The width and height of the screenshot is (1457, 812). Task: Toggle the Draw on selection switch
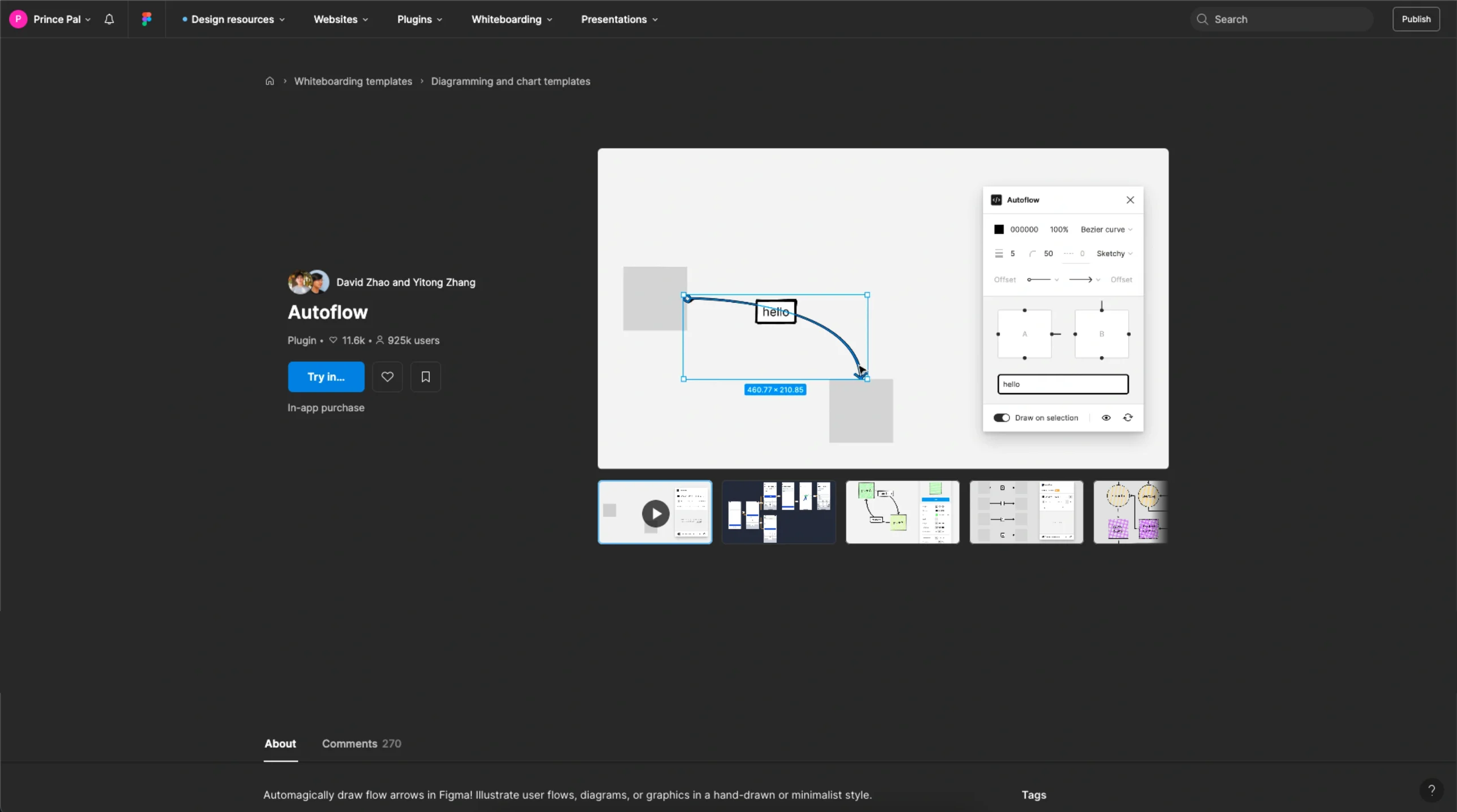pyautogui.click(x=1002, y=418)
